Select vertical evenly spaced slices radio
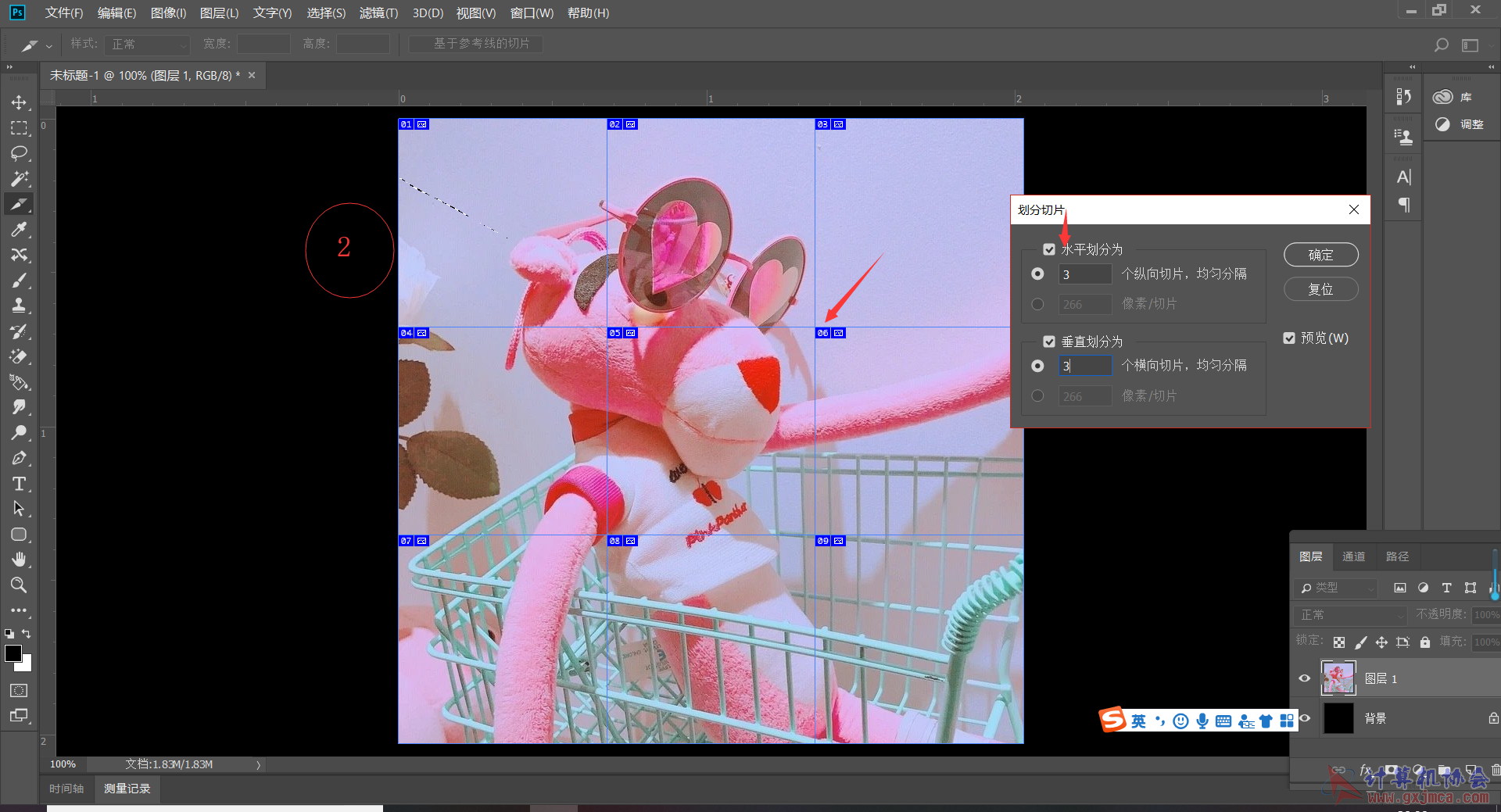Screen dimensions: 1501x812 click(1037, 366)
